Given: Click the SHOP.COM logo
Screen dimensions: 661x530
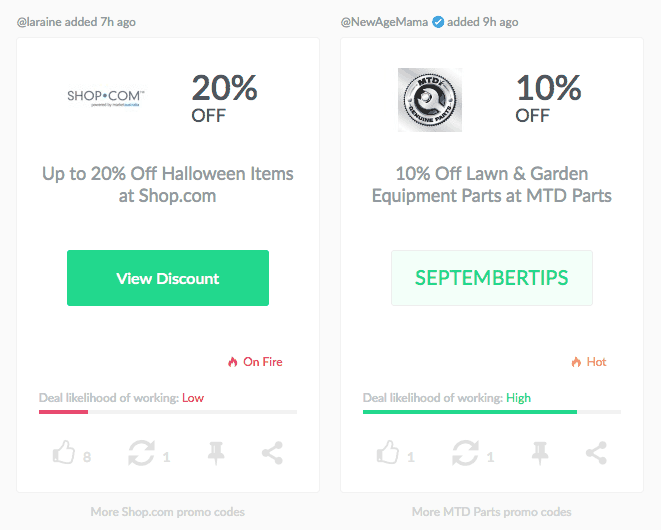Looking at the screenshot, I should coord(106,98).
